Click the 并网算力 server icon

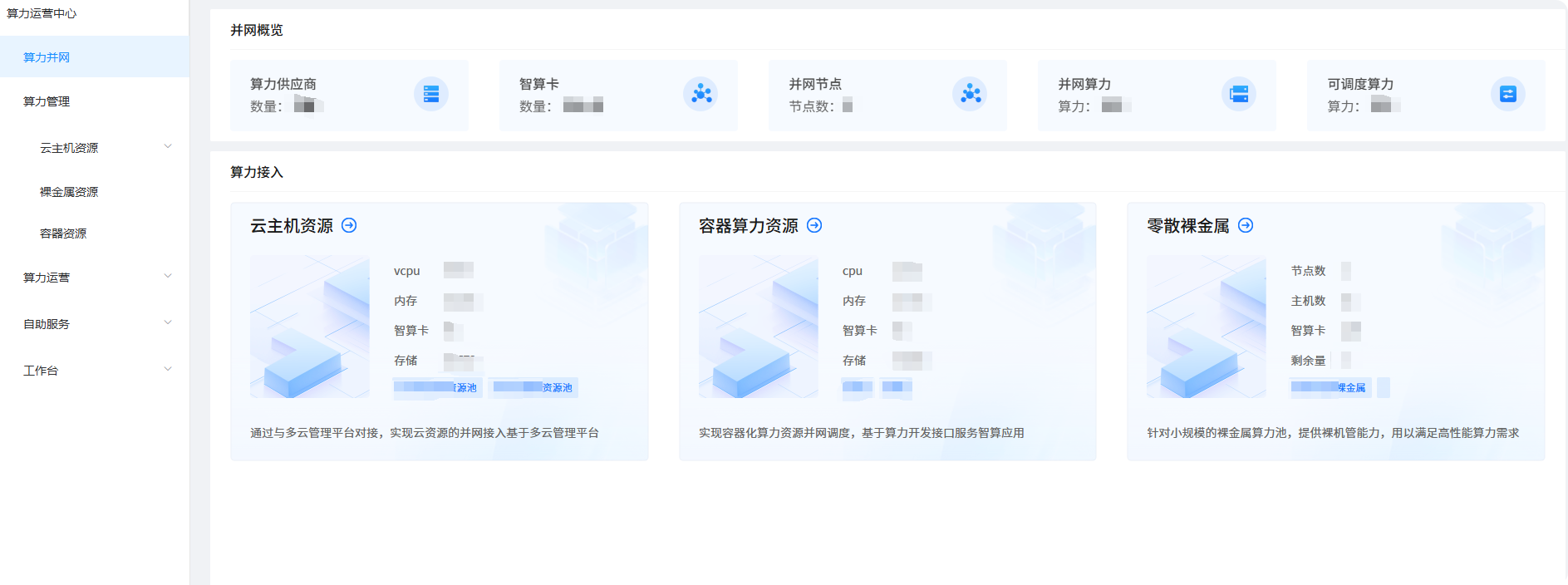pyautogui.click(x=1238, y=94)
